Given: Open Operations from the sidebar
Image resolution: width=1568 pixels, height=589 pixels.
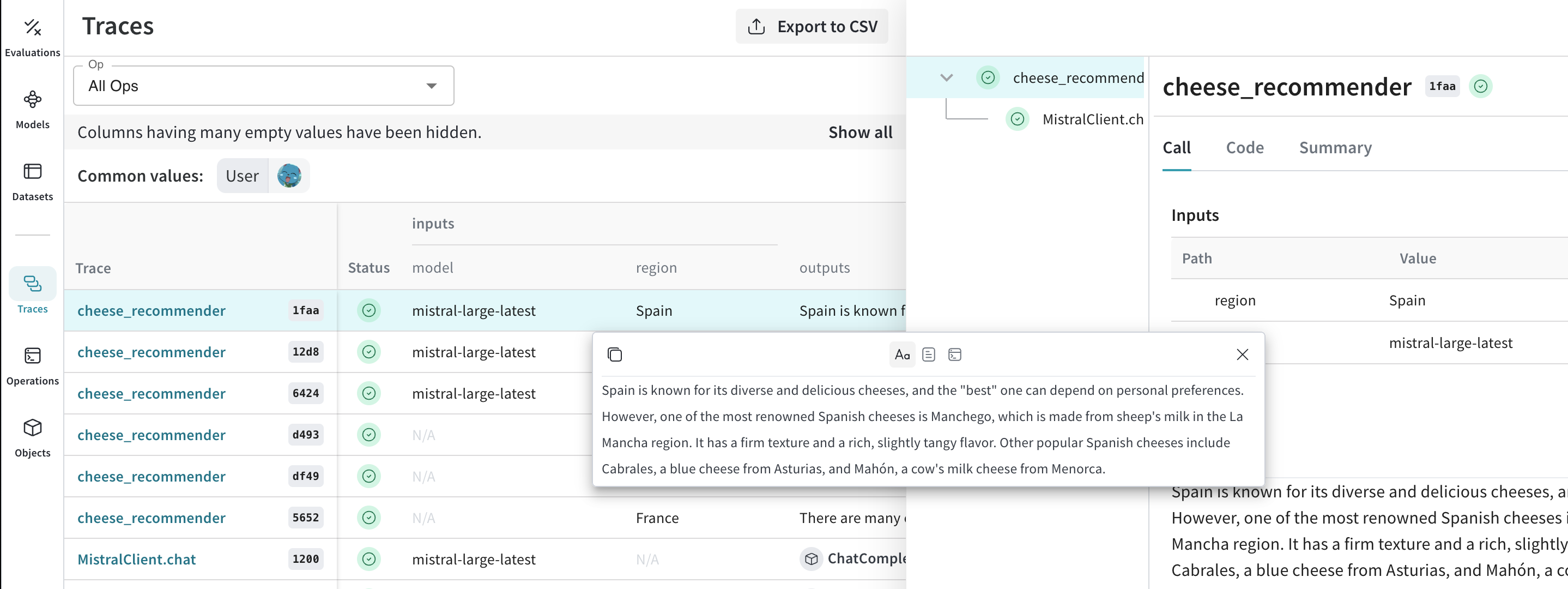Looking at the screenshot, I should [x=32, y=365].
